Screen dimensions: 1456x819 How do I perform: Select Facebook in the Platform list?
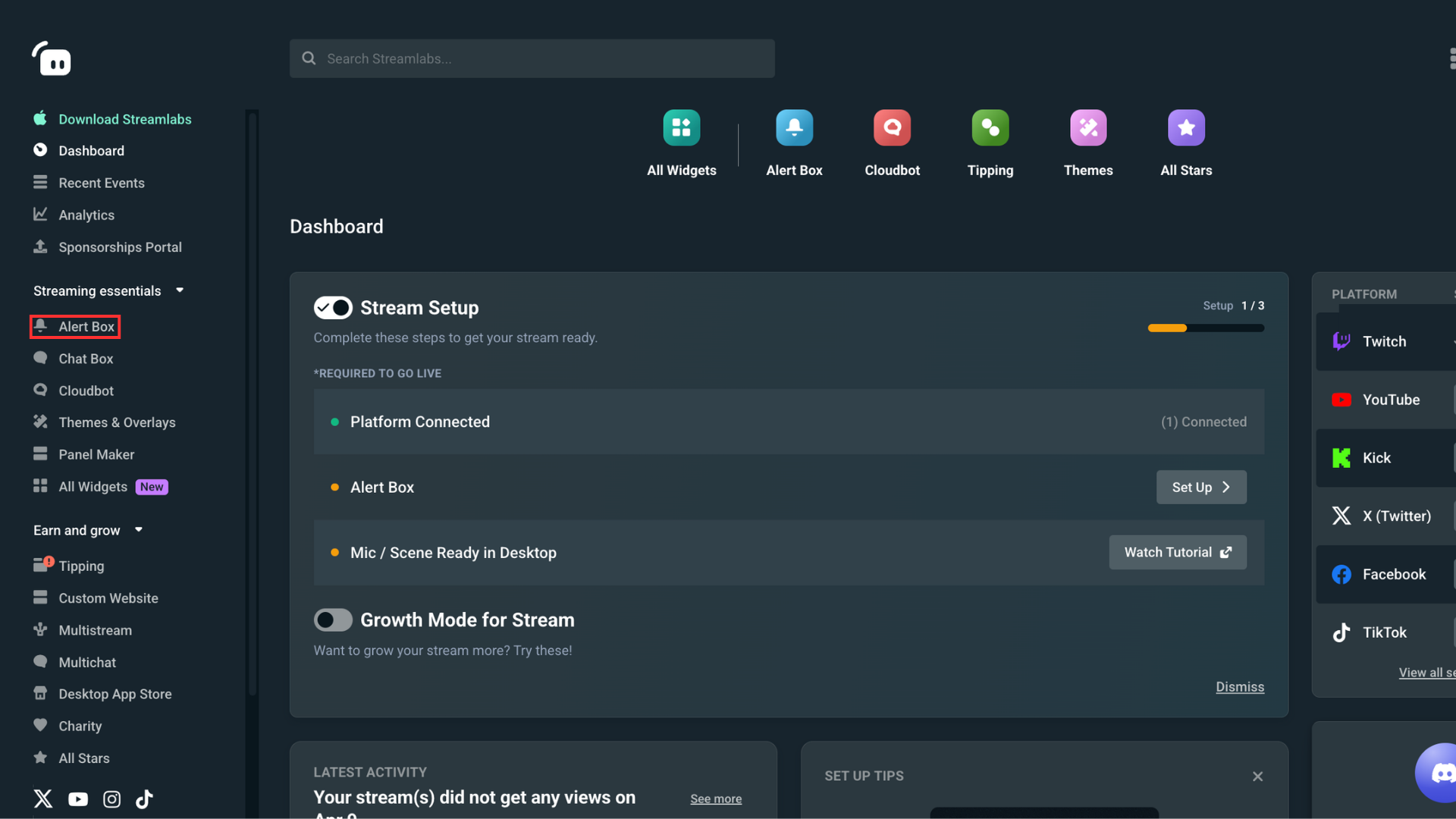[x=1385, y=574]
